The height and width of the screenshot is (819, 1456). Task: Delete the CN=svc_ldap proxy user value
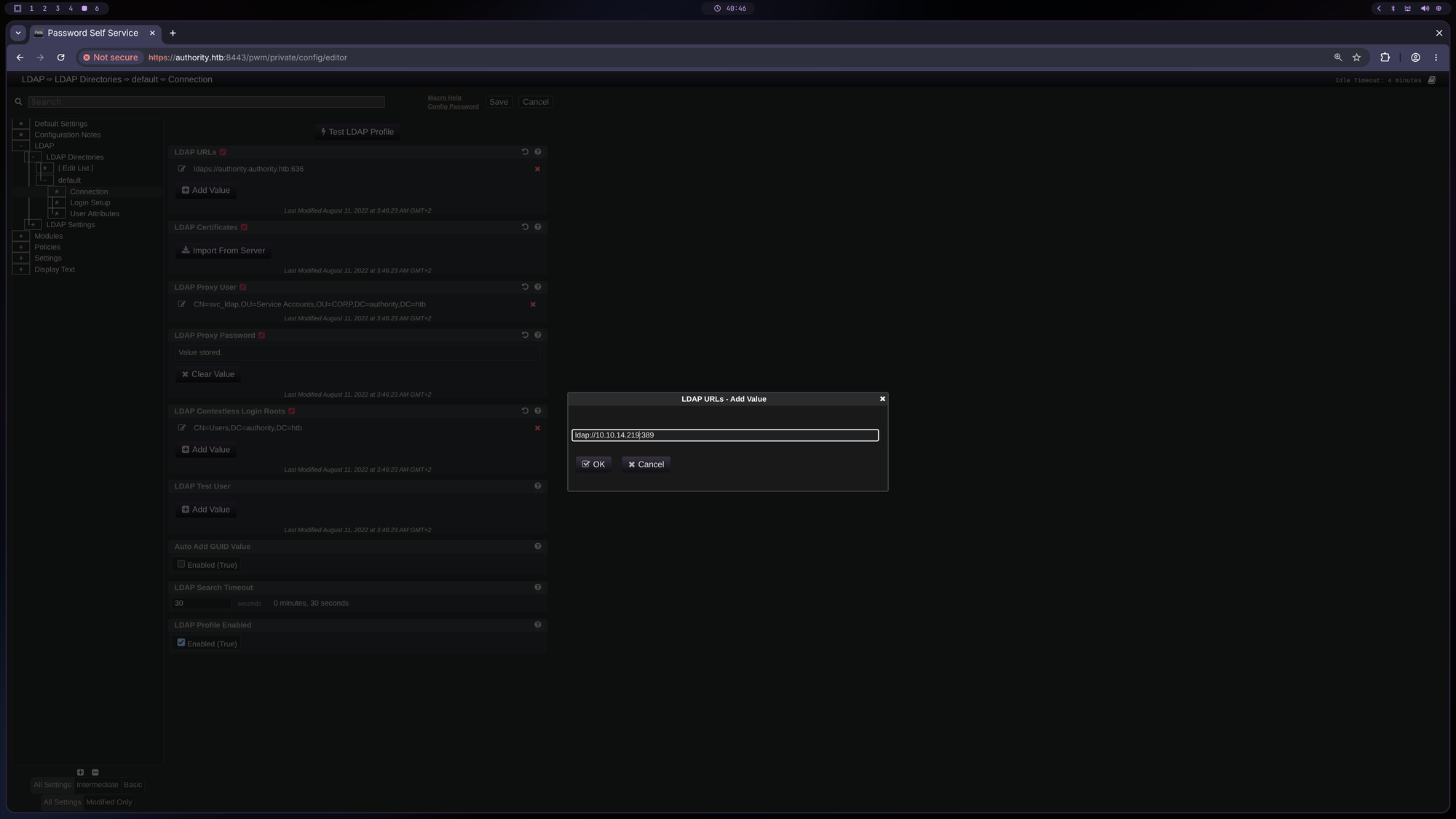533,304
